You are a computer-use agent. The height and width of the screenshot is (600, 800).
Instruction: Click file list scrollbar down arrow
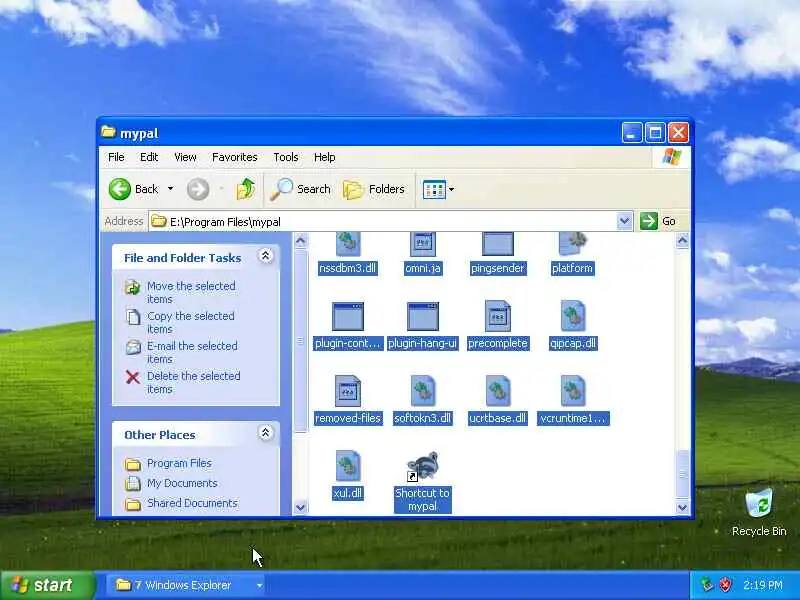[682, 508]
